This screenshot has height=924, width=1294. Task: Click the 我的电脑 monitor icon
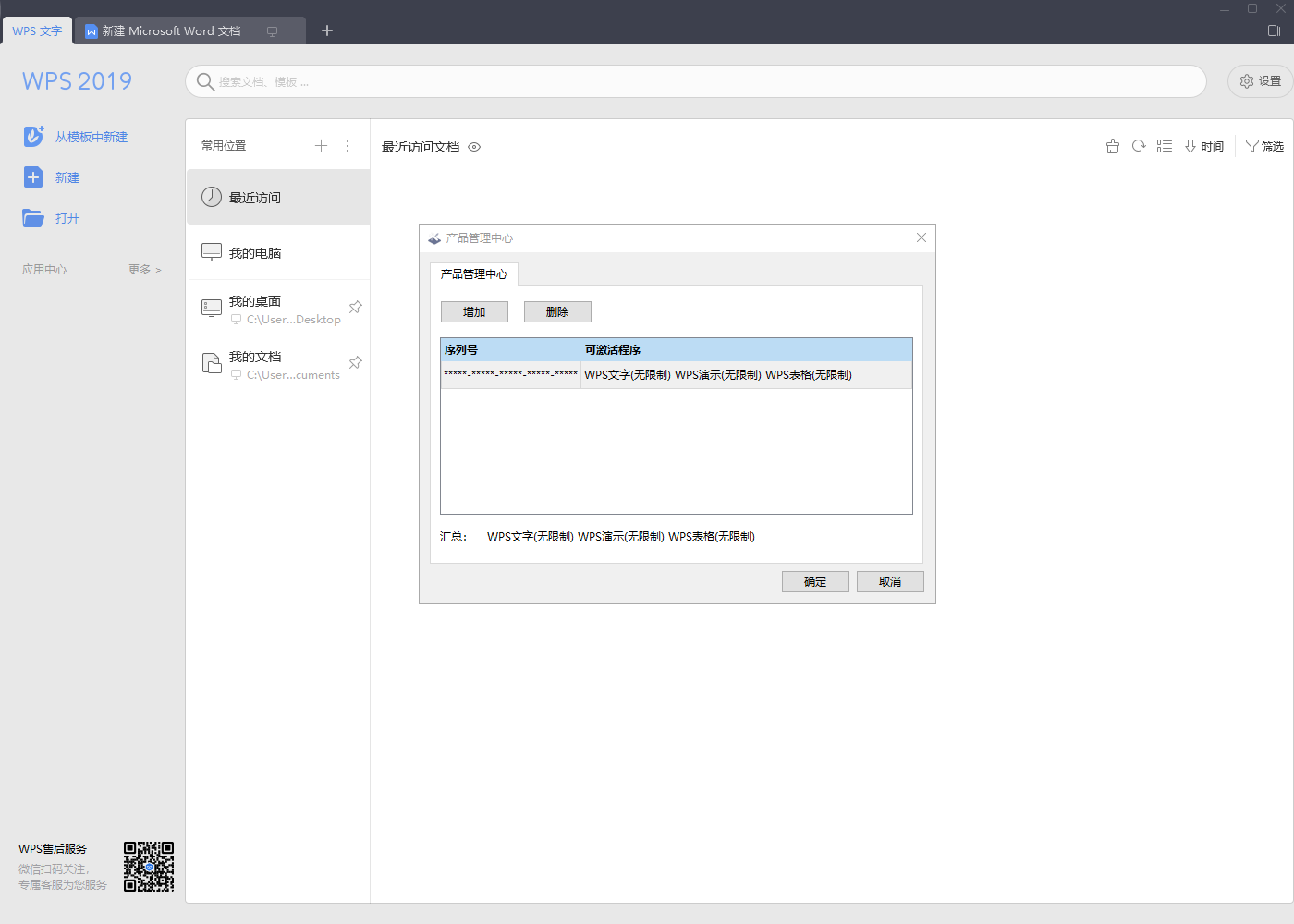point(212,252)
